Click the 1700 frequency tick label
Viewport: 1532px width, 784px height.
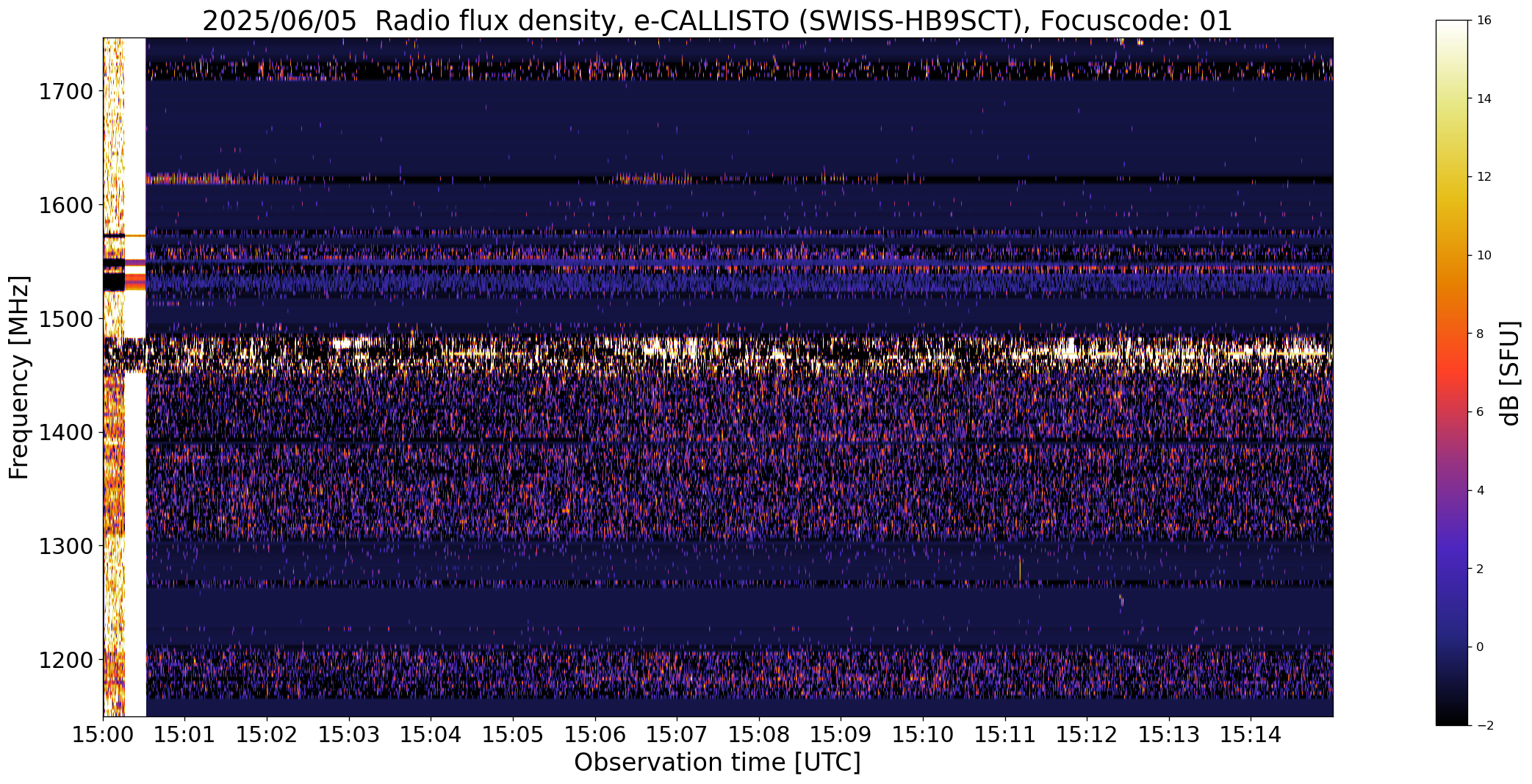click(65, 92)
